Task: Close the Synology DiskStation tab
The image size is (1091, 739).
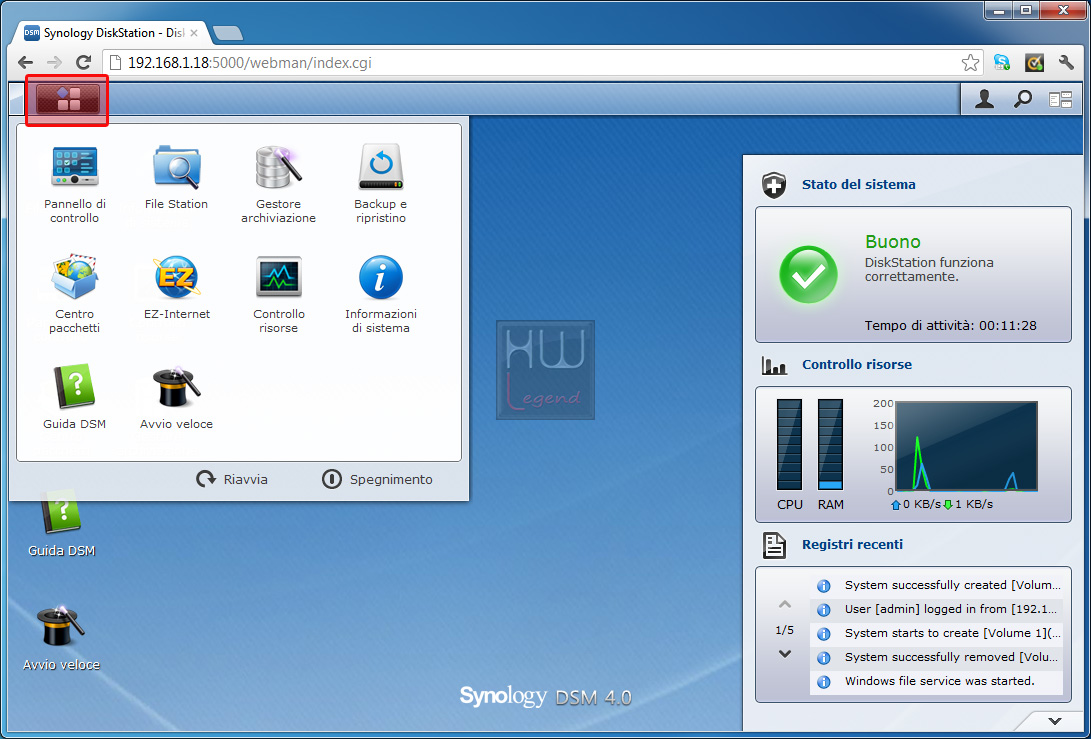Action: pyautogui.click(x=194, y=33)
